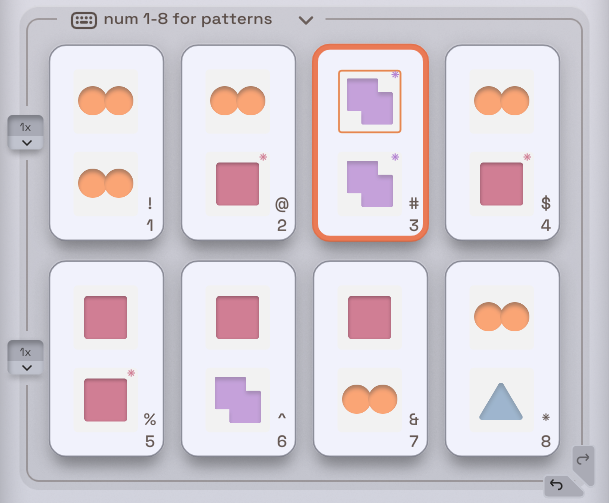Activate pattern card 1

(x=106, y=143)
